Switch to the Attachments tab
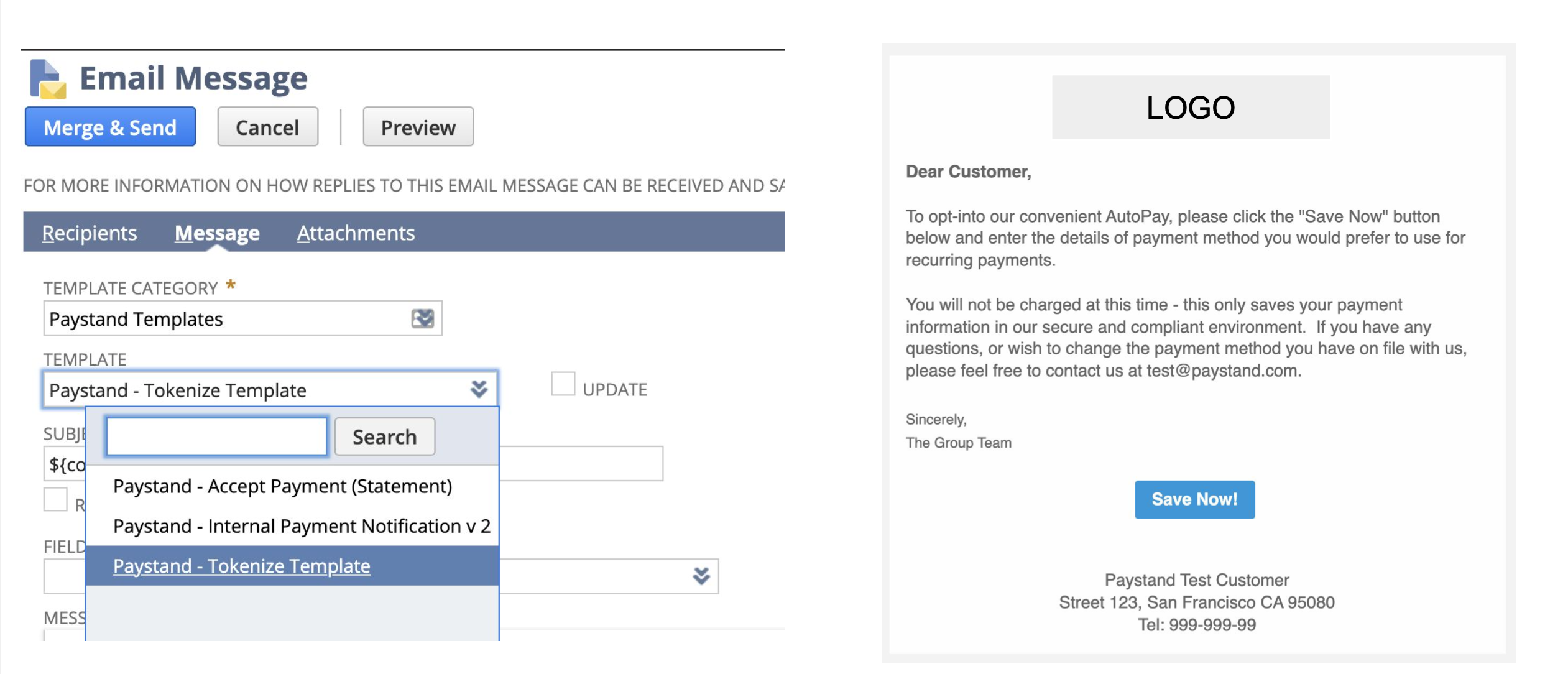 click(x=356, y=233)
